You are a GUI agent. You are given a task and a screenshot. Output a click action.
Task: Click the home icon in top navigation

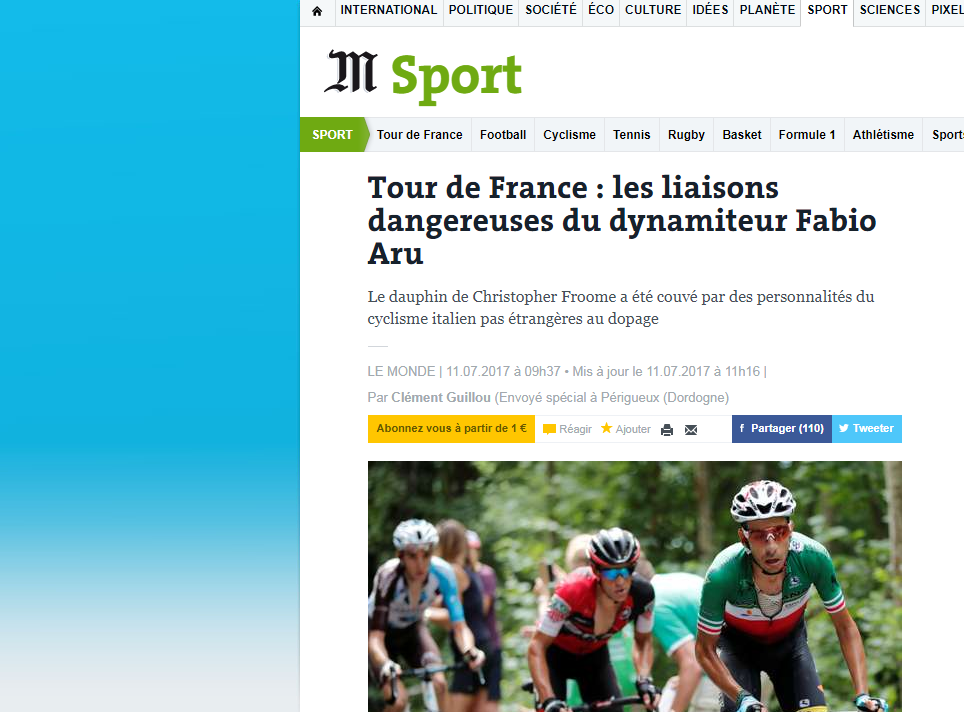tap(317, 11)
